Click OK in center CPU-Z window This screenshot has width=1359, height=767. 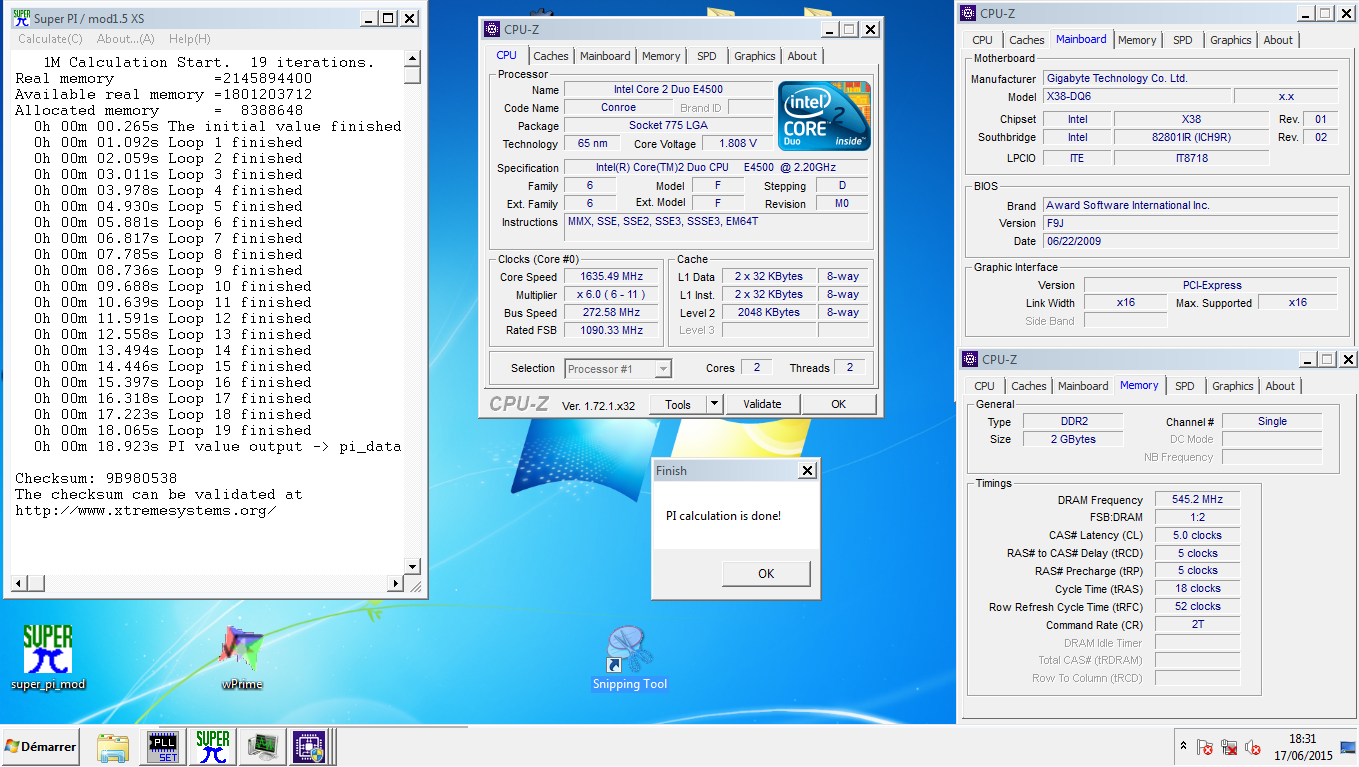838,404
